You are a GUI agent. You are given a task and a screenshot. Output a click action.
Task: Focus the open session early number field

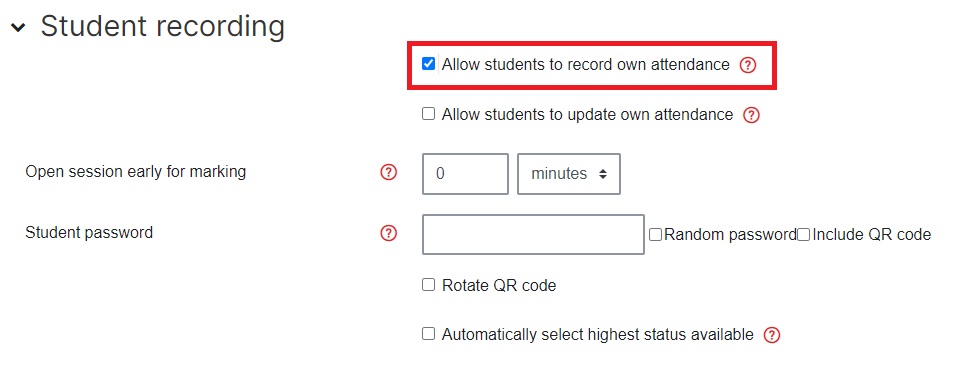pos(465,174)
